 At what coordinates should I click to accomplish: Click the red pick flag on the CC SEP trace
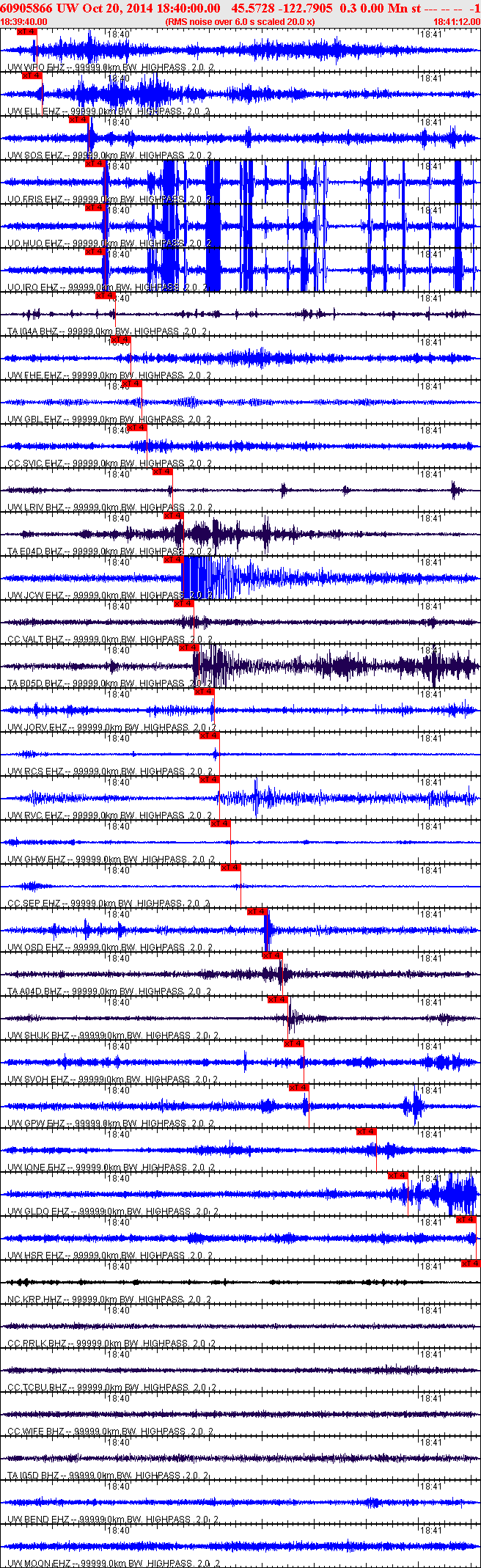point(231,868)
